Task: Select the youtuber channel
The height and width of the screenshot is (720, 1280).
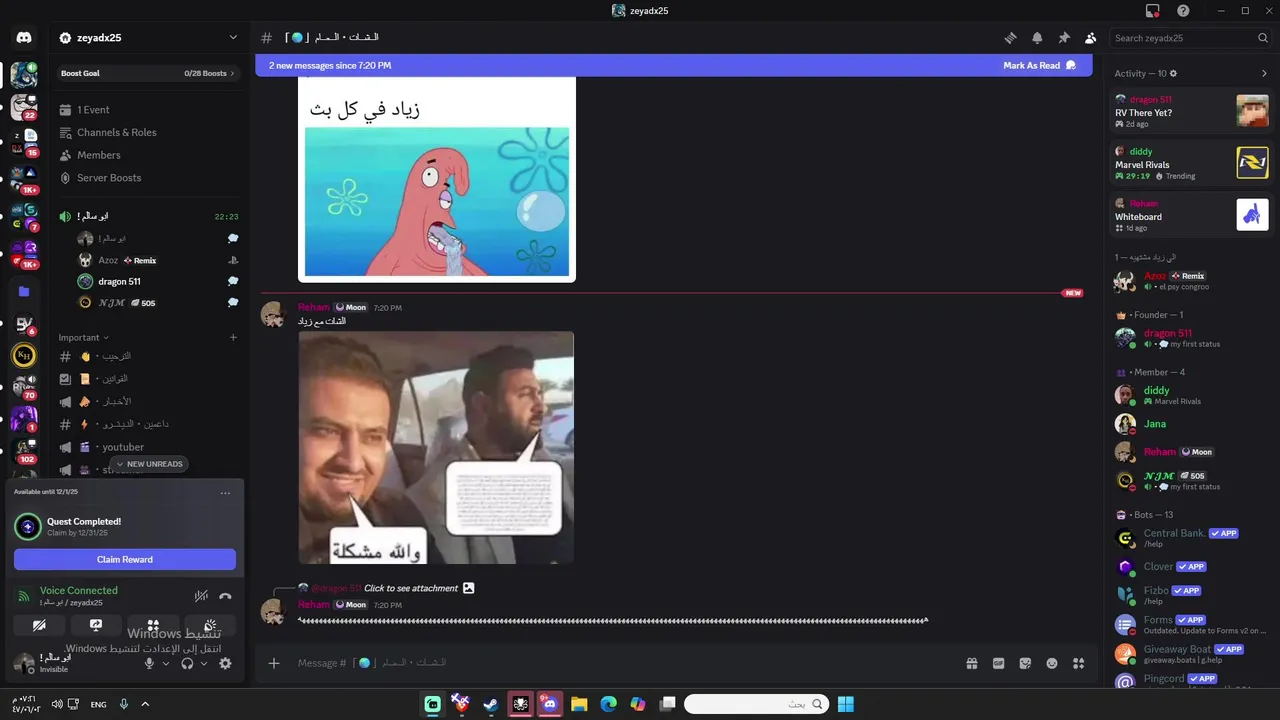Action: click(148, 447)
